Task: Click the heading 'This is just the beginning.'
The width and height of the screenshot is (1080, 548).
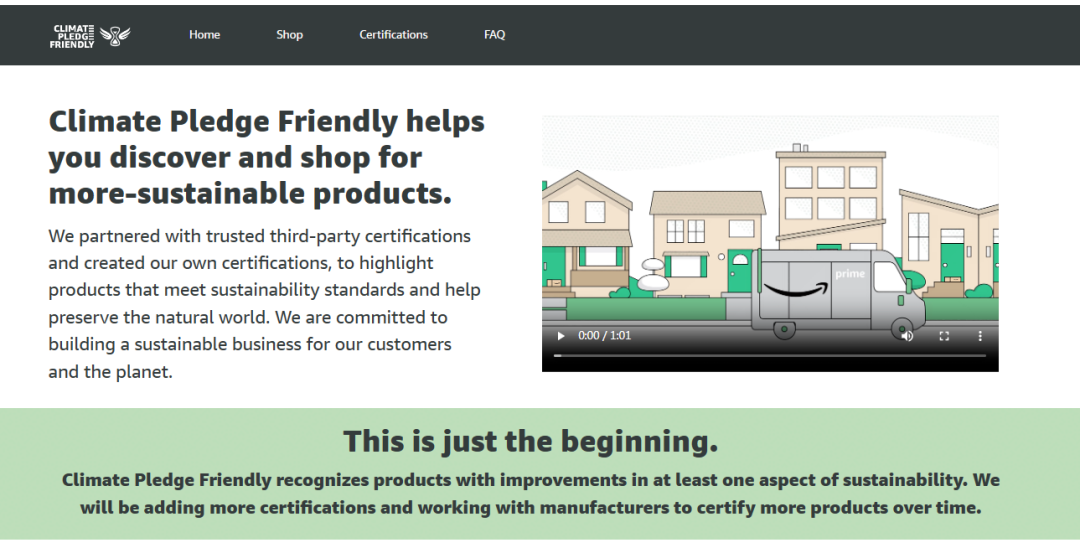Action: click(x=530, y=441)
